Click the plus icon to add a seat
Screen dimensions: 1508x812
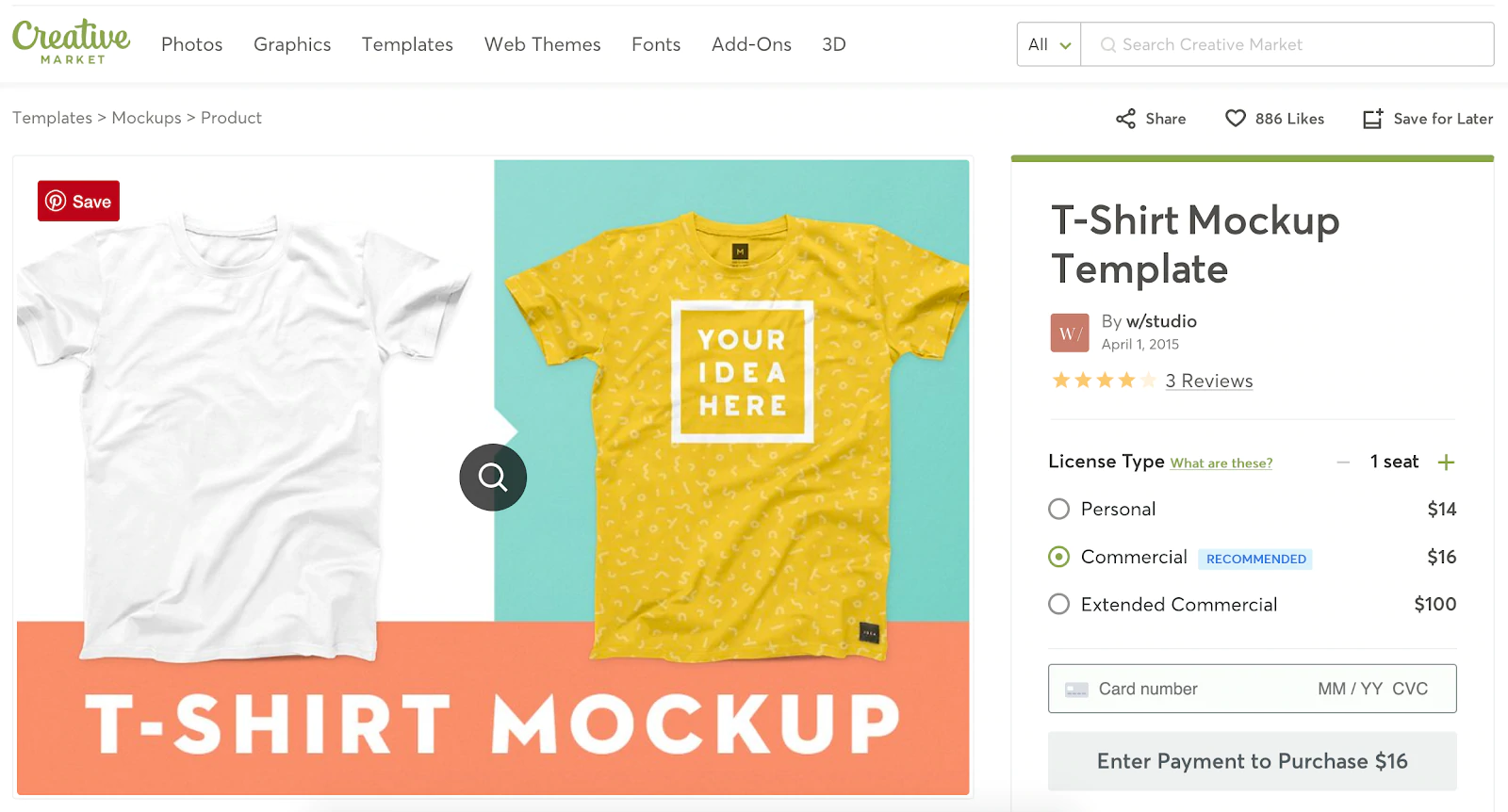1446,463
